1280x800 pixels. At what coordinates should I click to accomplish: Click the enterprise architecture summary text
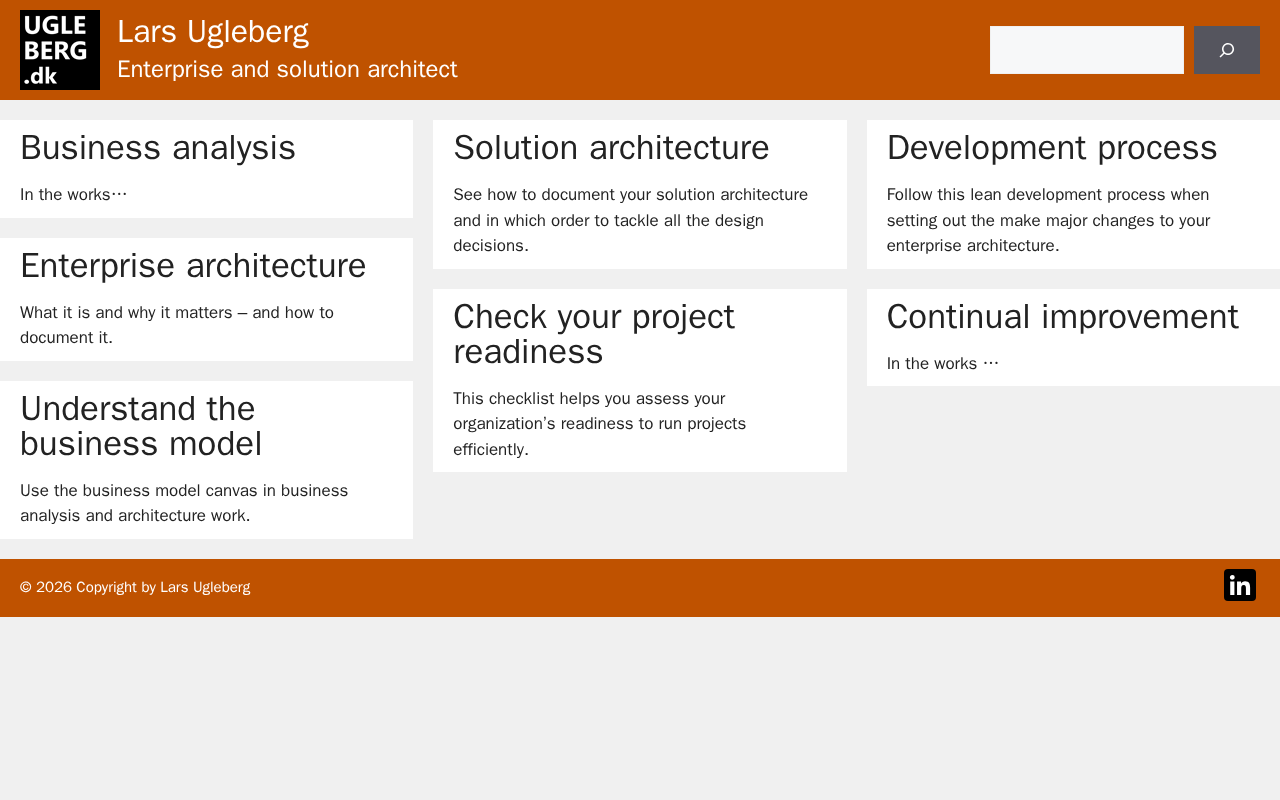(x=177, y=325)
